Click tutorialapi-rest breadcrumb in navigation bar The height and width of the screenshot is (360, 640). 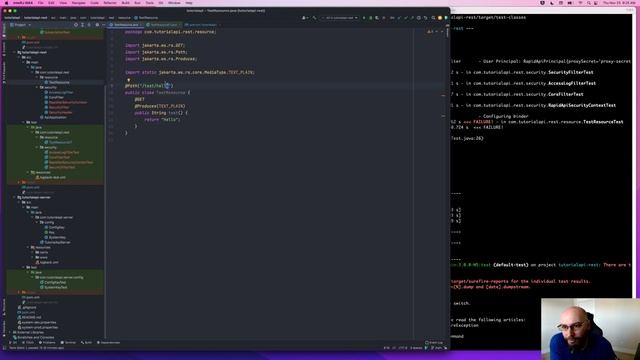coord(36,18)
